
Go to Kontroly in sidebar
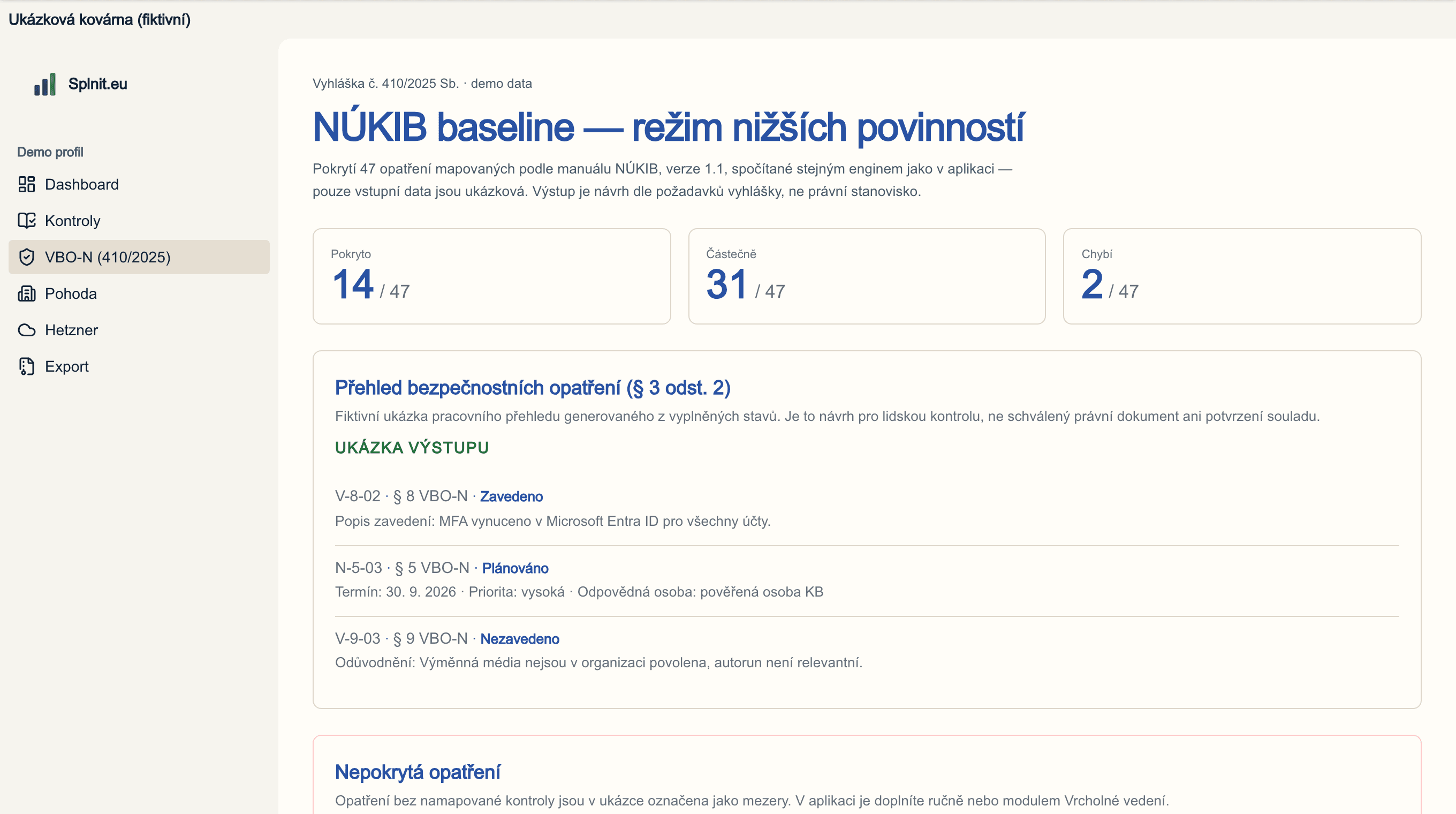tap(139, 221)
